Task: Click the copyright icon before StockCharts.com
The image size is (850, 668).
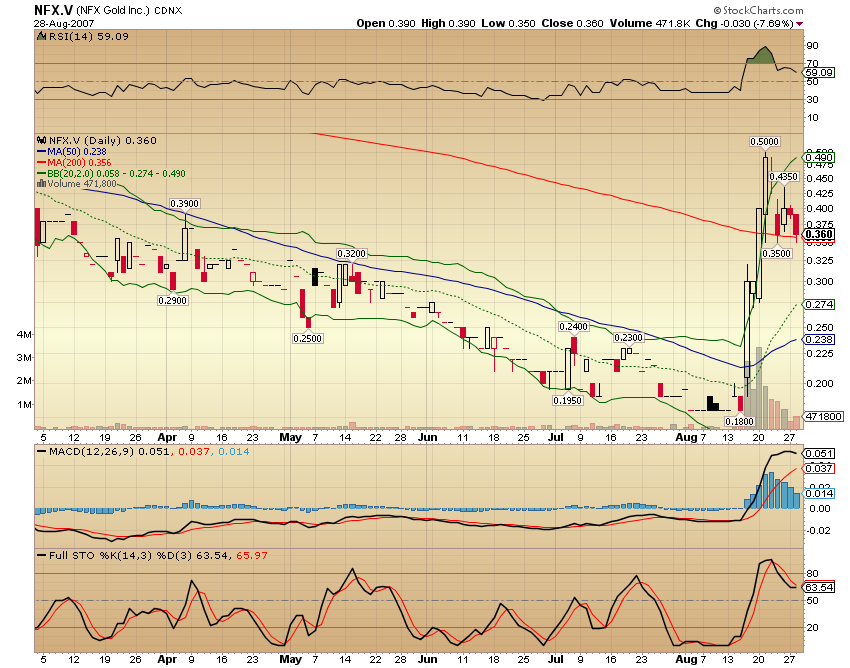Action: (x=717, y=10)
